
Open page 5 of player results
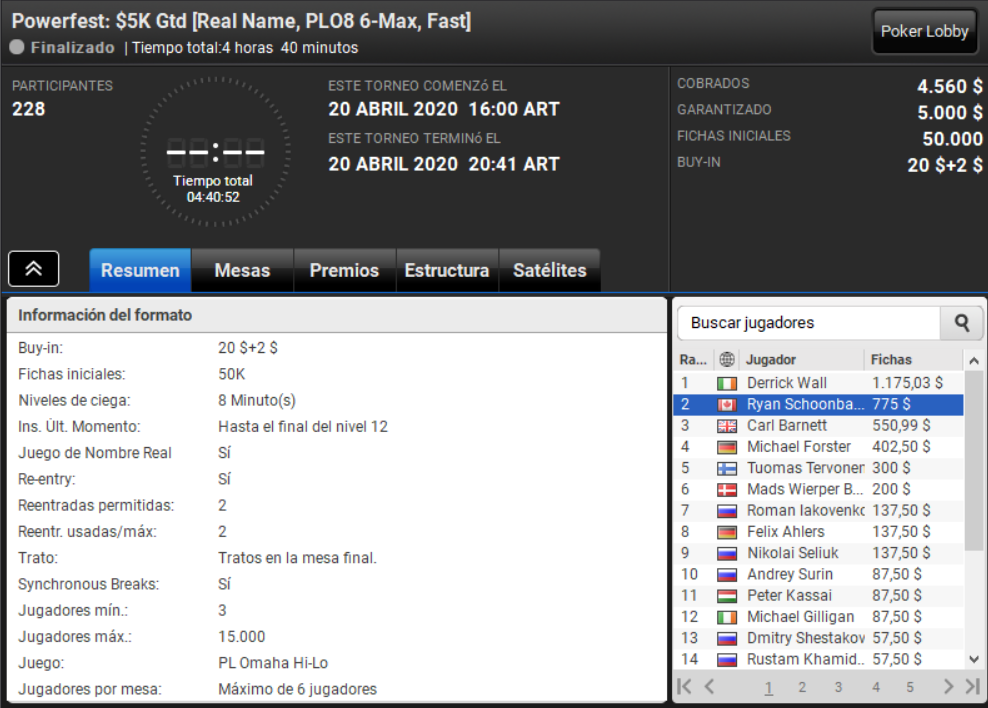click(x=910, y=687)
